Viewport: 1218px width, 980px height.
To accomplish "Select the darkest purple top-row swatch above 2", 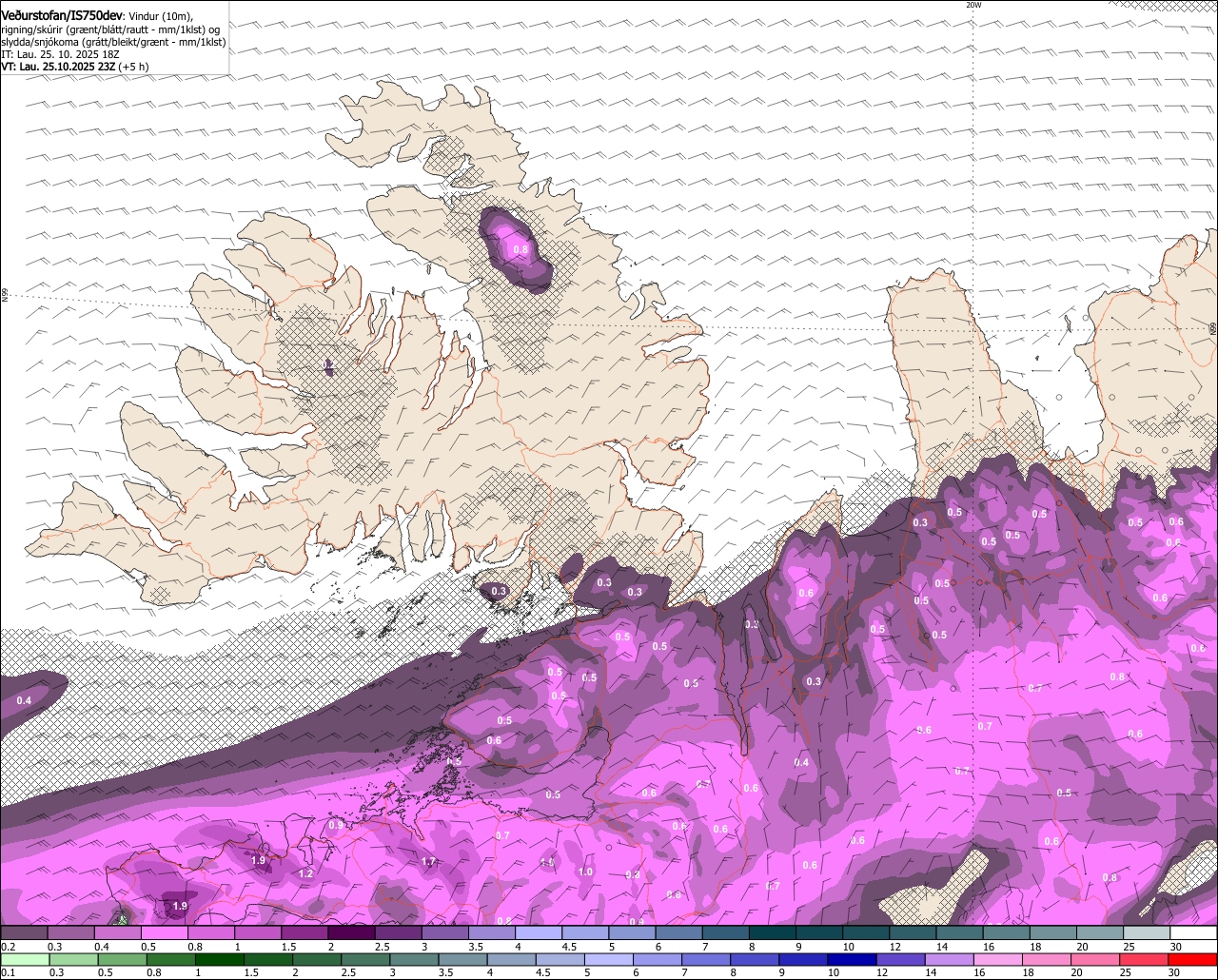I will 351,932.
